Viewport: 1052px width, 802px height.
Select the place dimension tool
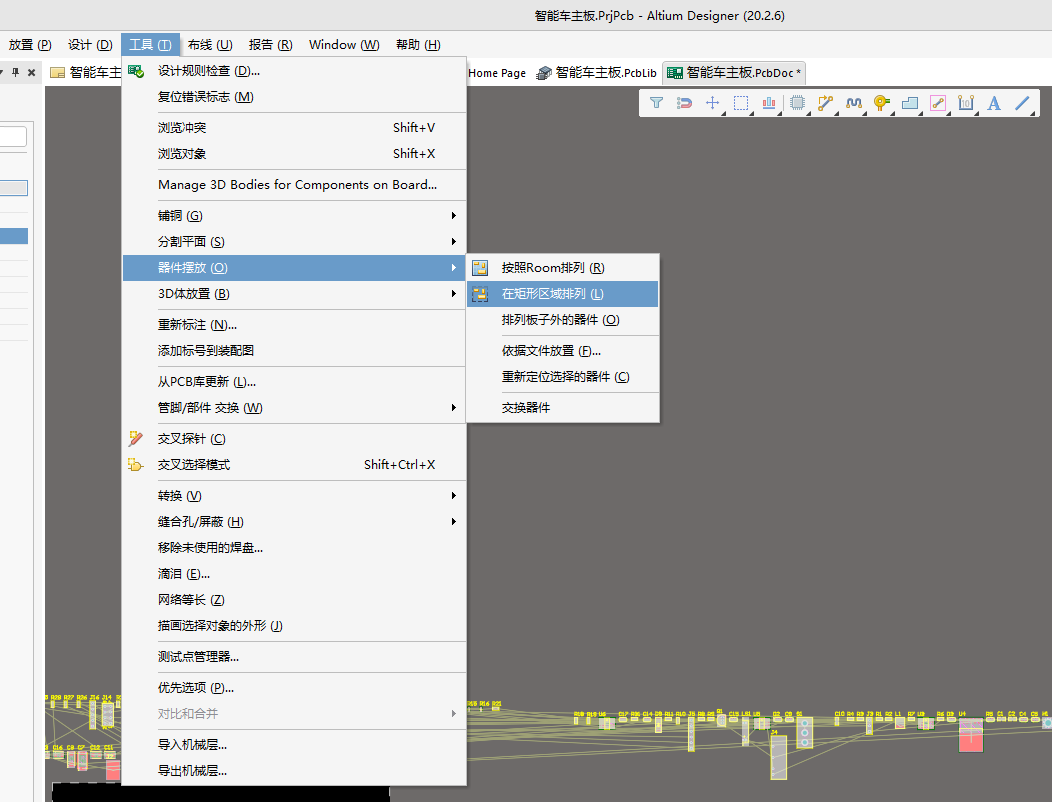click(966, 103)
